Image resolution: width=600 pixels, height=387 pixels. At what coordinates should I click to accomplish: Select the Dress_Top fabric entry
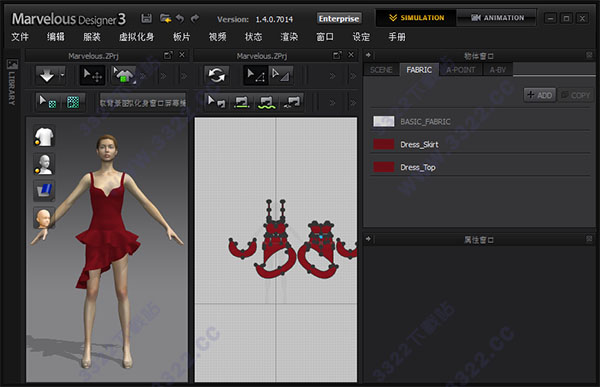pos(481,167)
